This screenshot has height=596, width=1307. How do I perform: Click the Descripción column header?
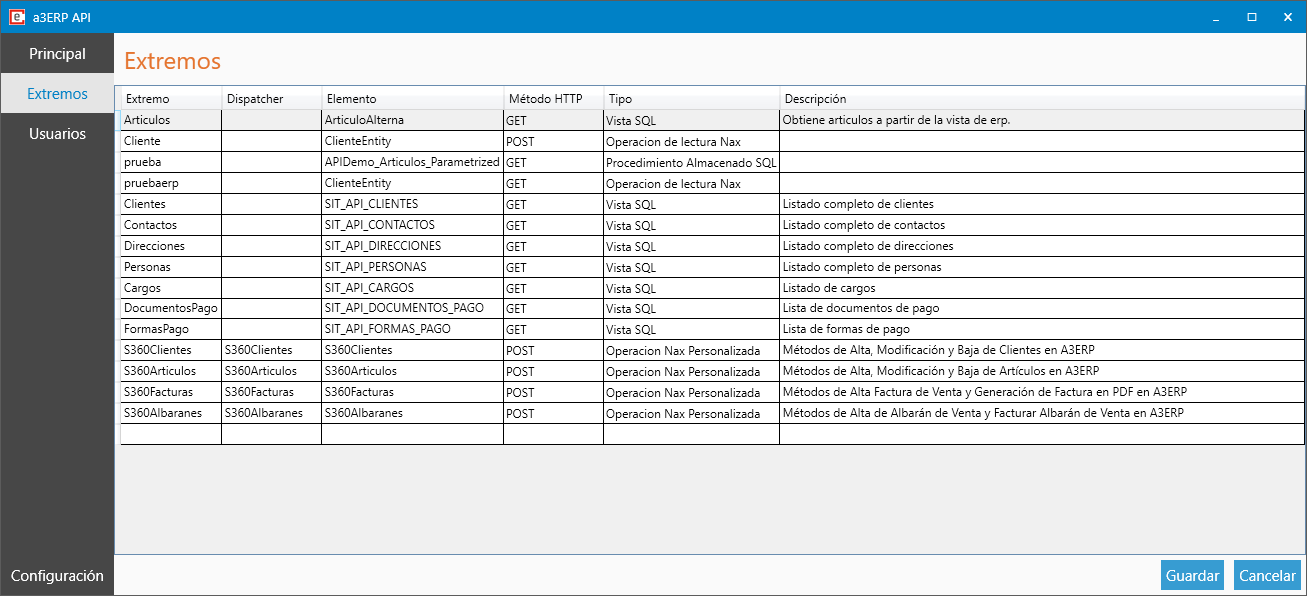pyautogui.click(x=1042, y=99)
